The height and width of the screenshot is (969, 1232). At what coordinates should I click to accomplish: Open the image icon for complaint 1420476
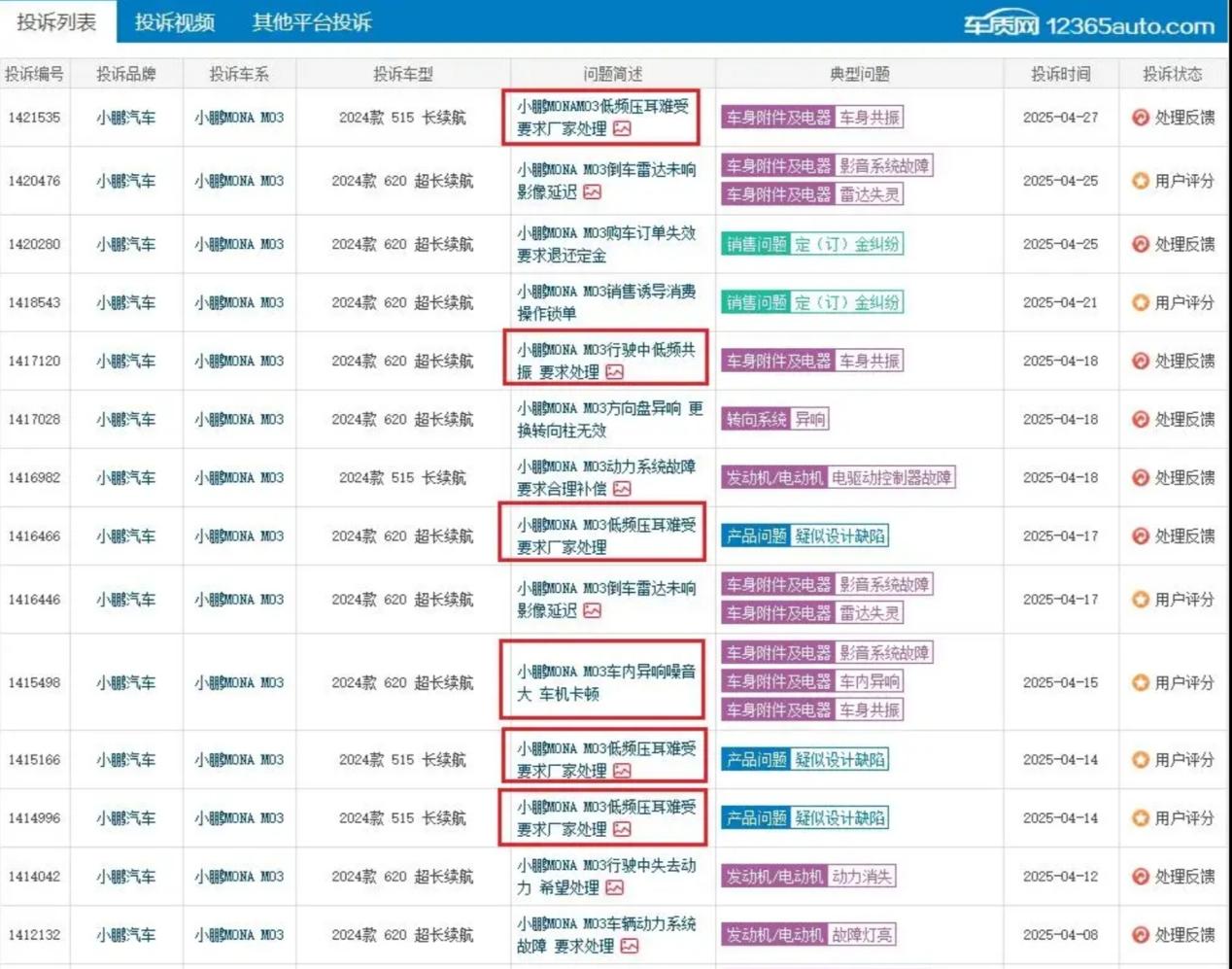tap(592, 192)
